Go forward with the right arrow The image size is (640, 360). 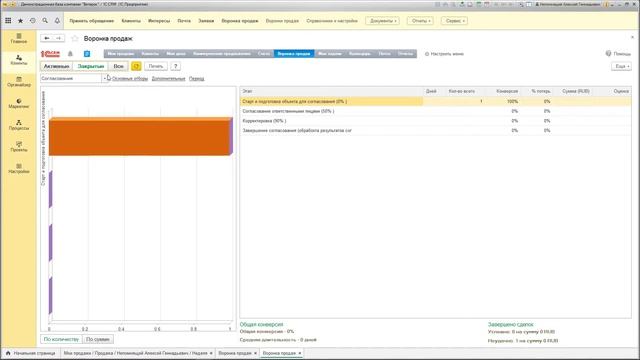click(x=58, y=38)
